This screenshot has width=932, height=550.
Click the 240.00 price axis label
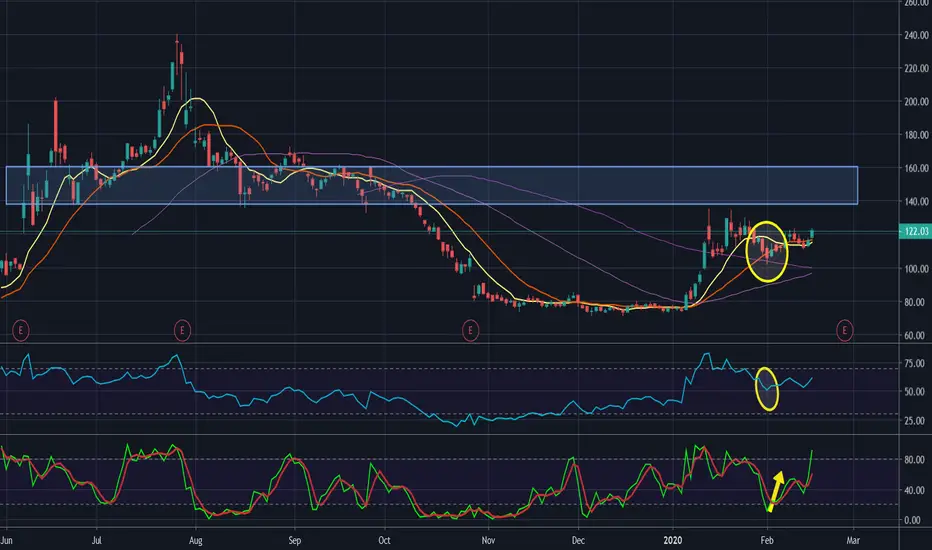916,36
